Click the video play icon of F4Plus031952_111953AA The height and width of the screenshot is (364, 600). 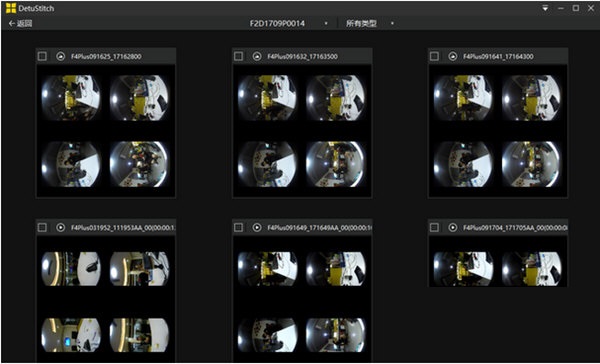click(x=60, y=227)
